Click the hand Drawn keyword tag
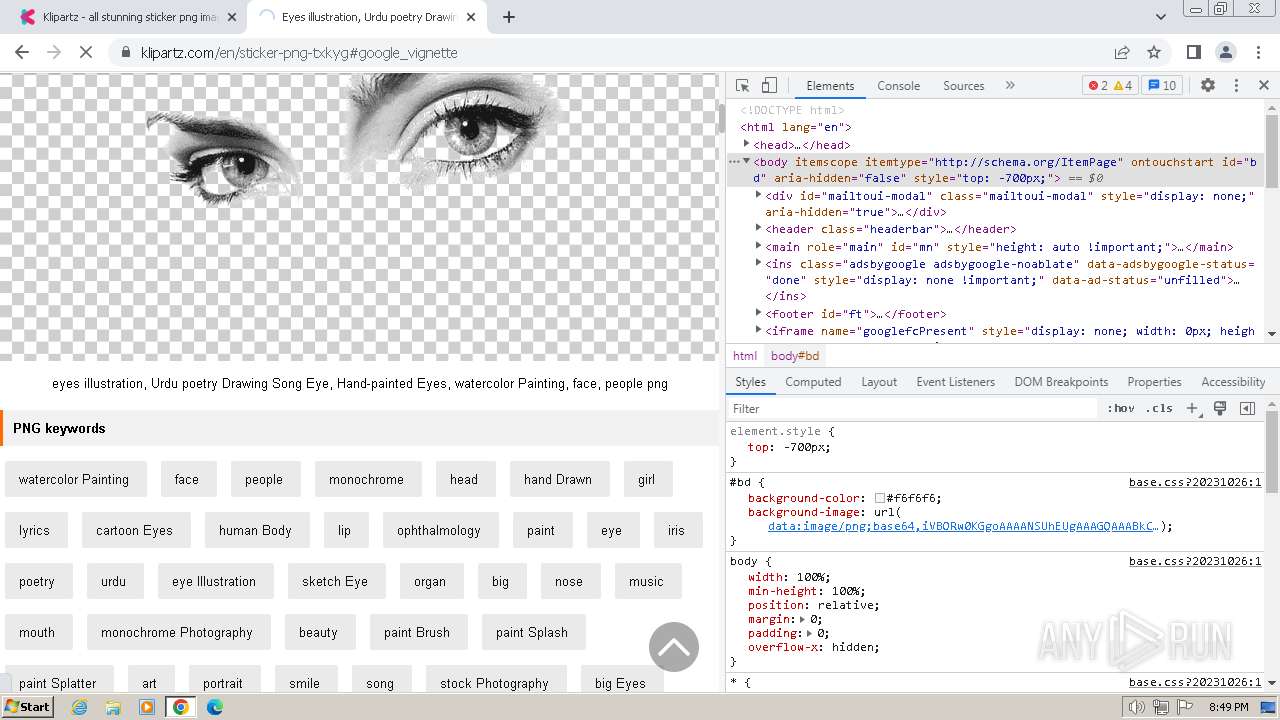This screenshot has width=1280, height=720. [558, 479]
